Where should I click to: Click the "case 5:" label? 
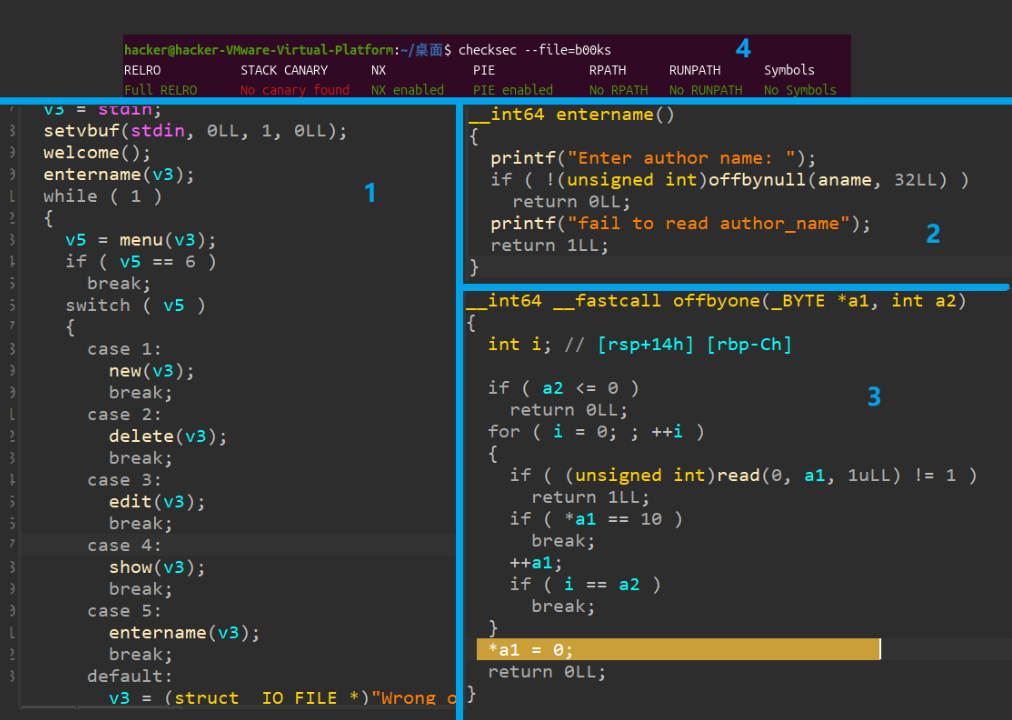coord(124,611)
